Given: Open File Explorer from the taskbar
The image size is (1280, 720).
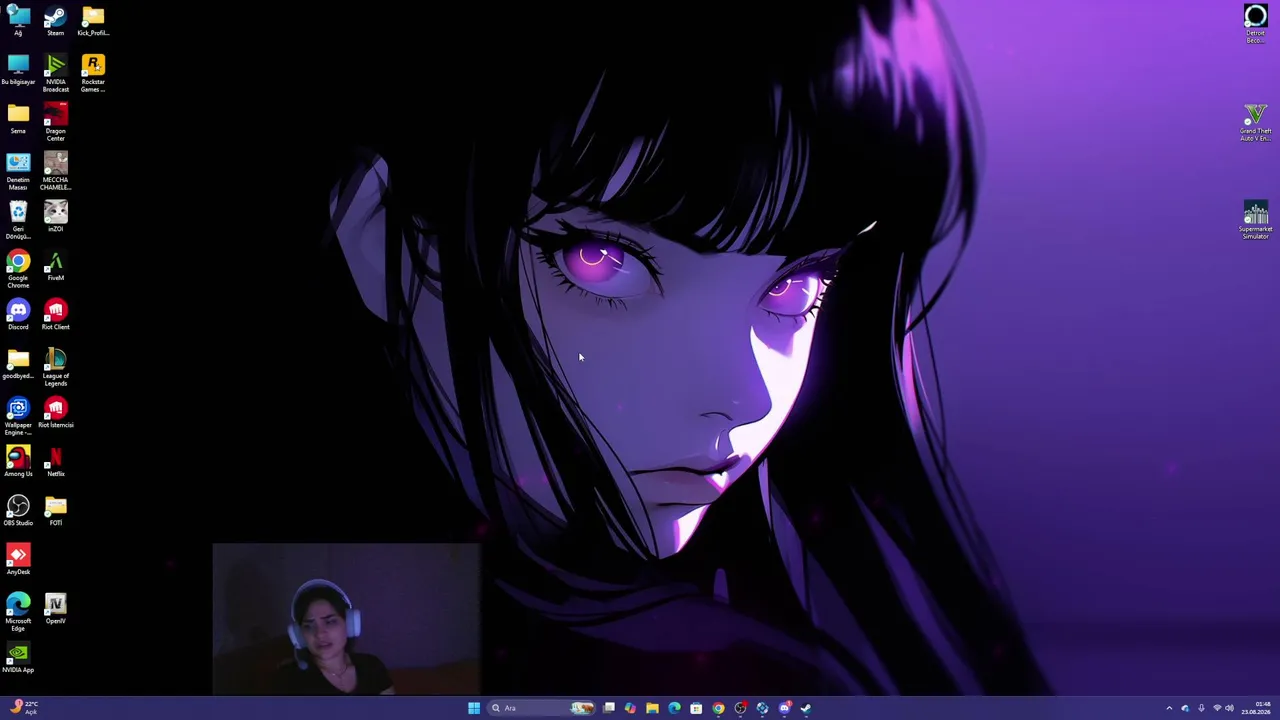Looking at the screenshot, I should click(x=652, y=708).
